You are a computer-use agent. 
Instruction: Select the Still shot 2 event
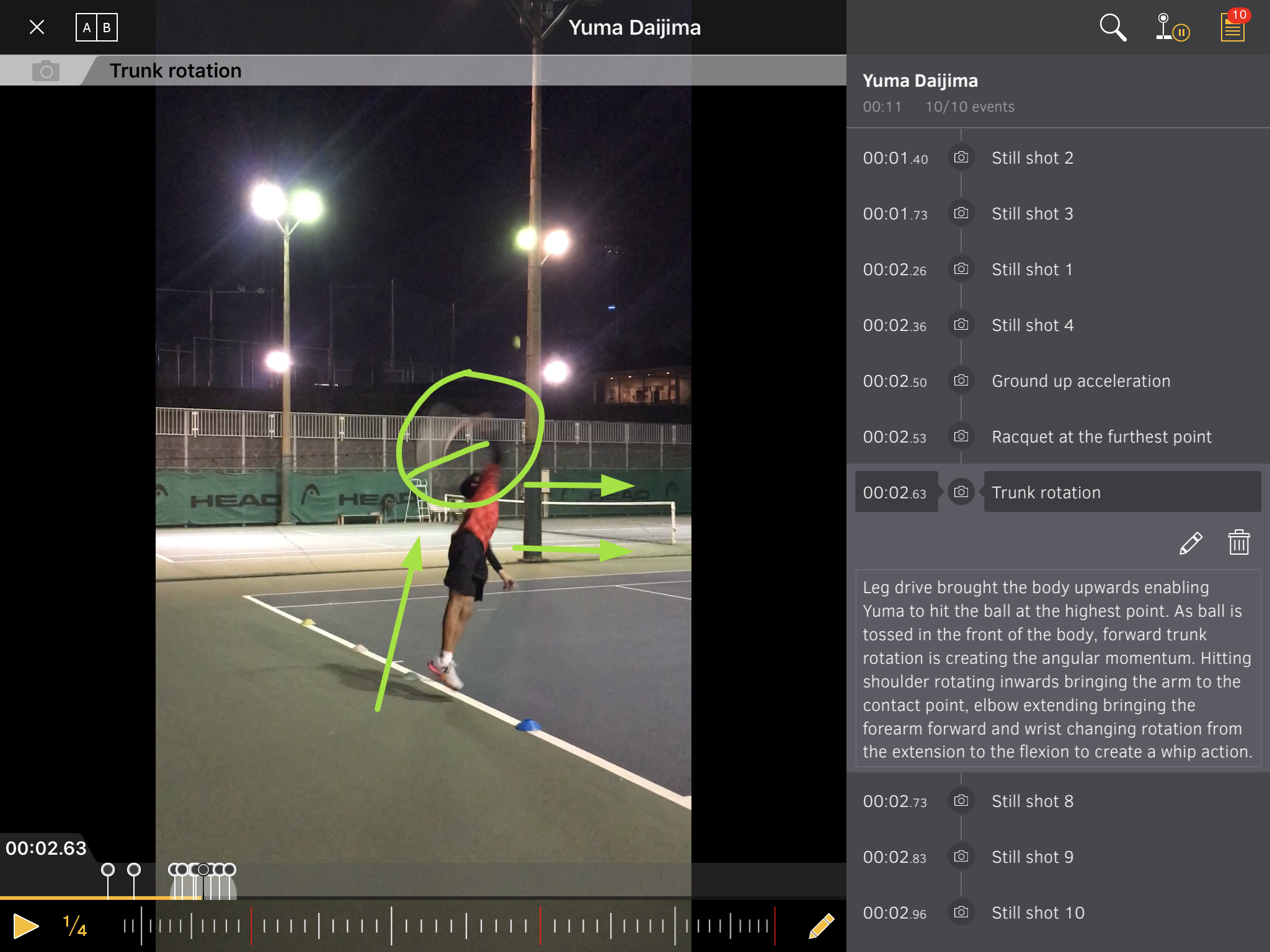[1032, 158]
